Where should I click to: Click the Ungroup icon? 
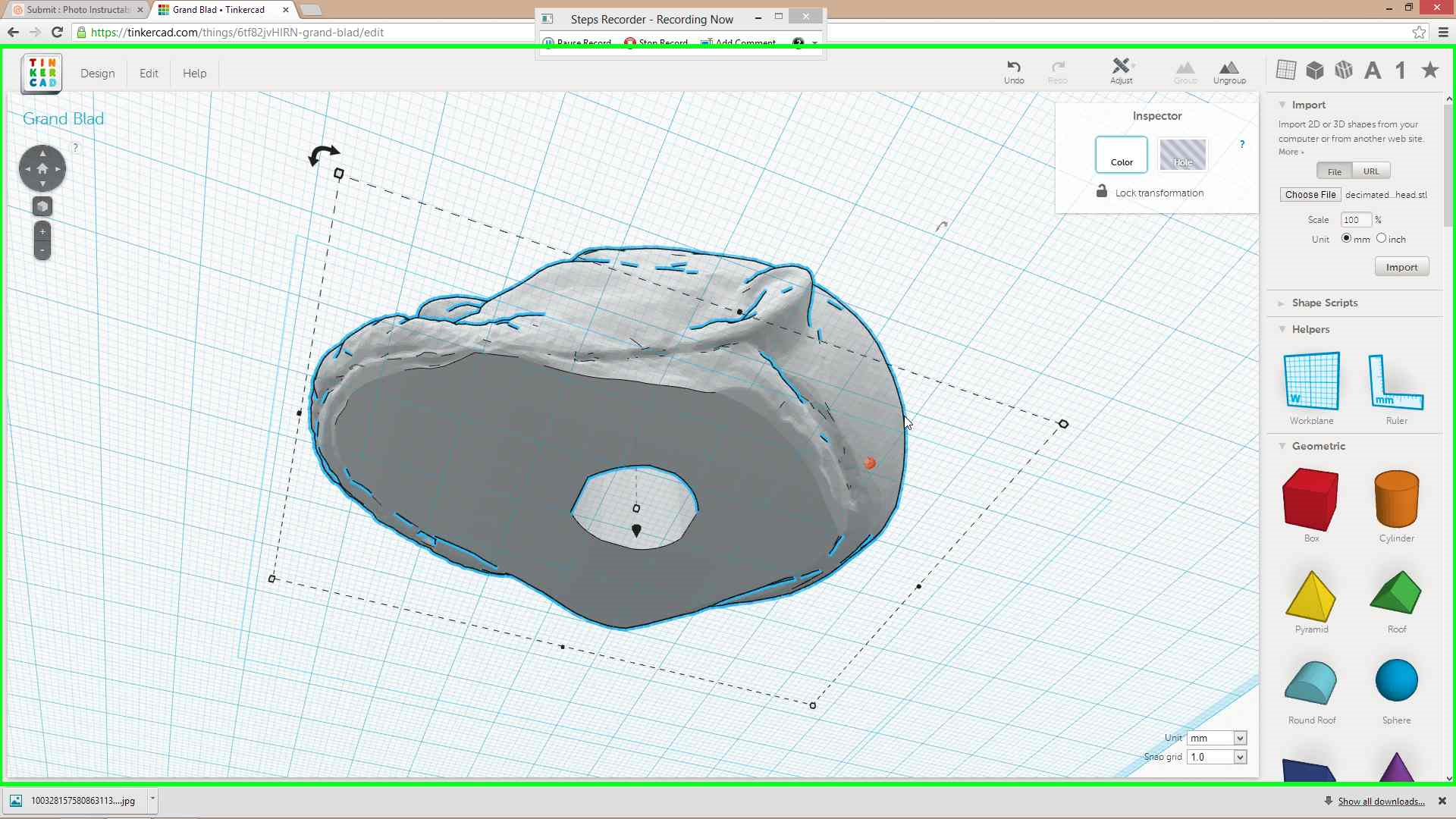[1229, 72]
